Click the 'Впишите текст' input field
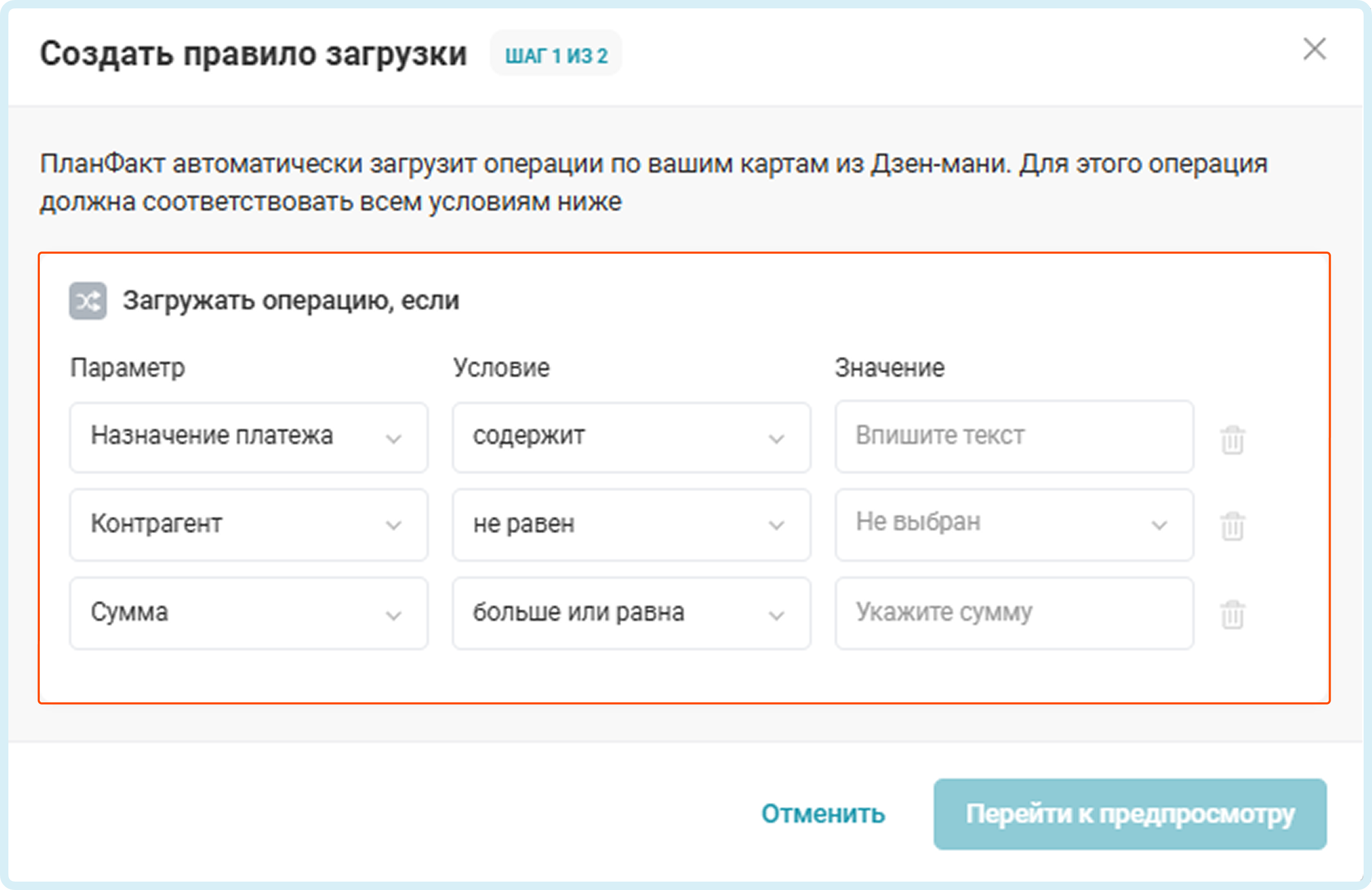The width and height of the screenshot is (1372, 890). [x=1014, y=437]
